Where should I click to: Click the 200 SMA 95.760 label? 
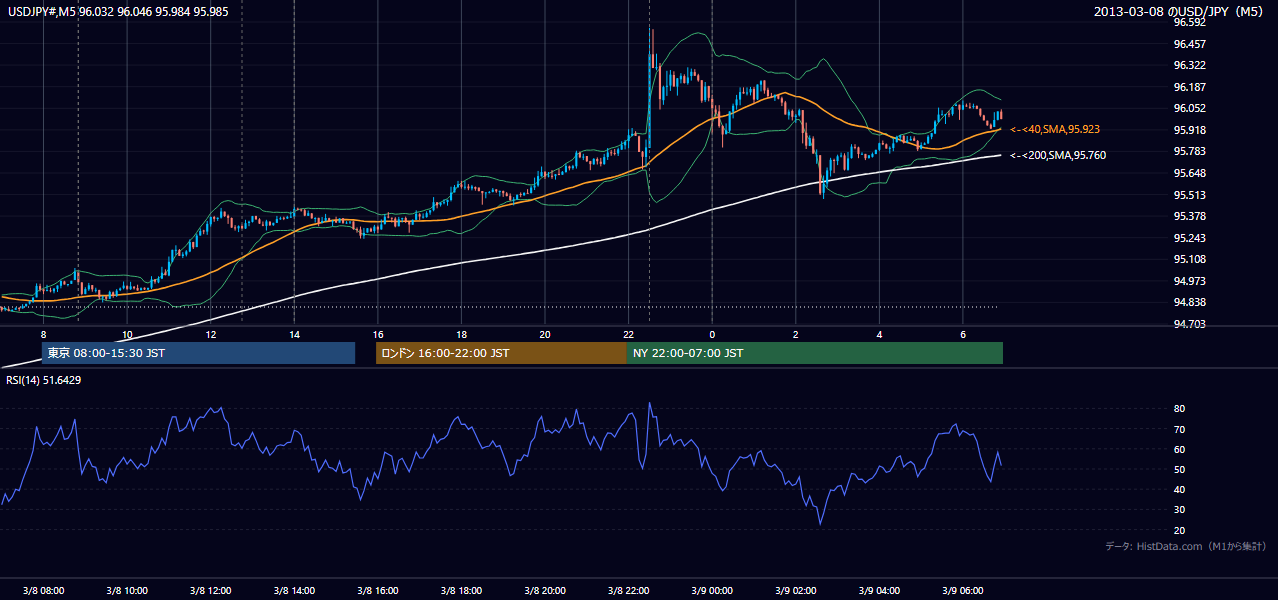click(x=1058, y=155)
